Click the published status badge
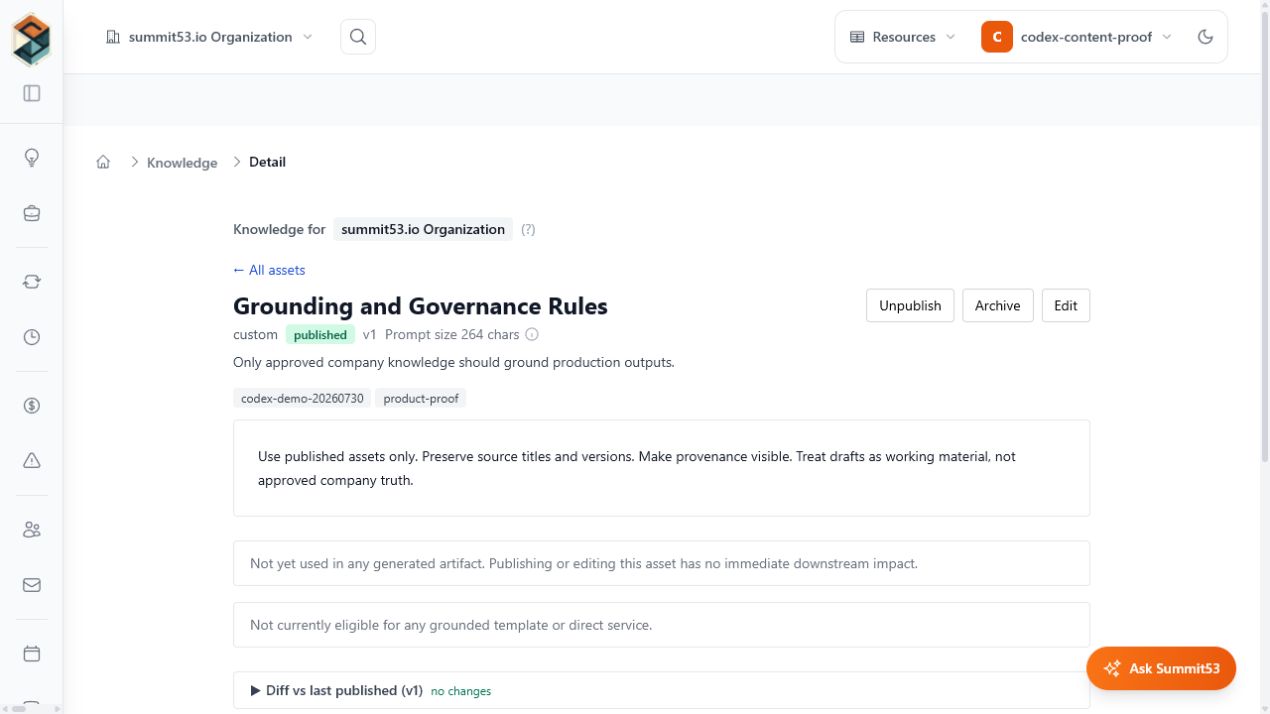This screenshot has width=1270, height=714. 320,335
